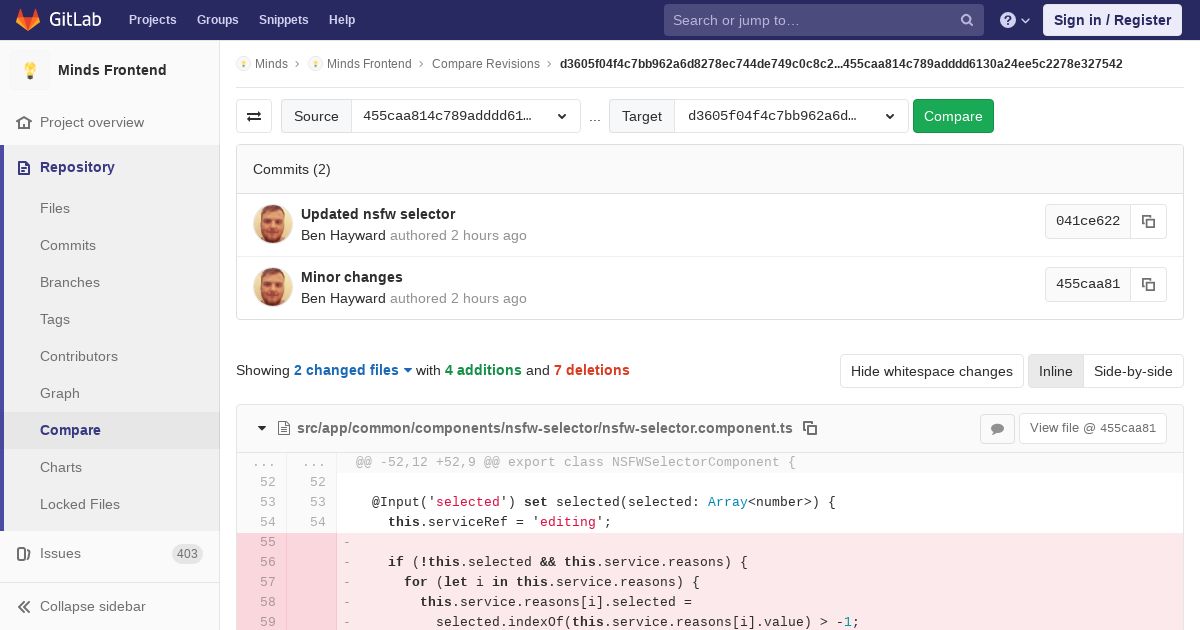The width and height of the screenshot is (1200, 630).
Task: Click Minds group icon in breadcrumb
Action: 243,63
